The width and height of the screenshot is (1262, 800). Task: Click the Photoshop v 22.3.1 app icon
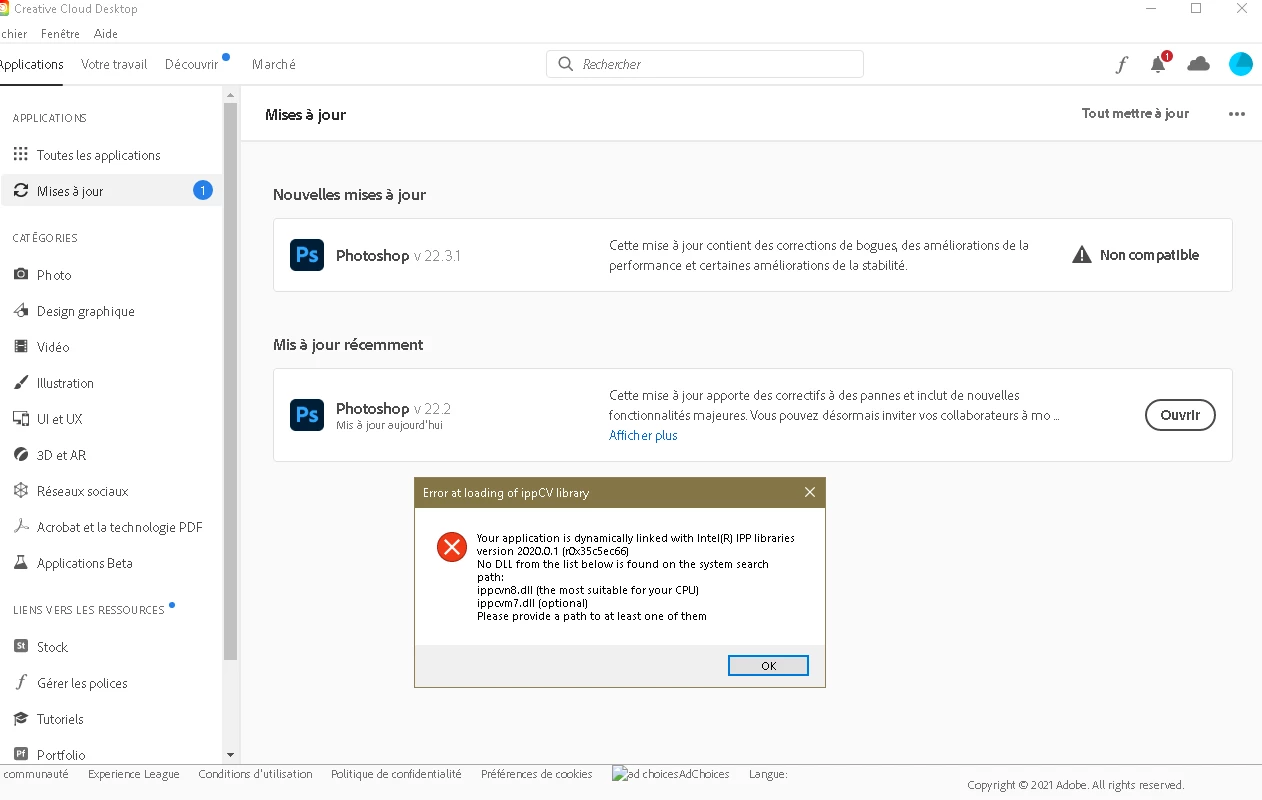[x=307, y=255]
